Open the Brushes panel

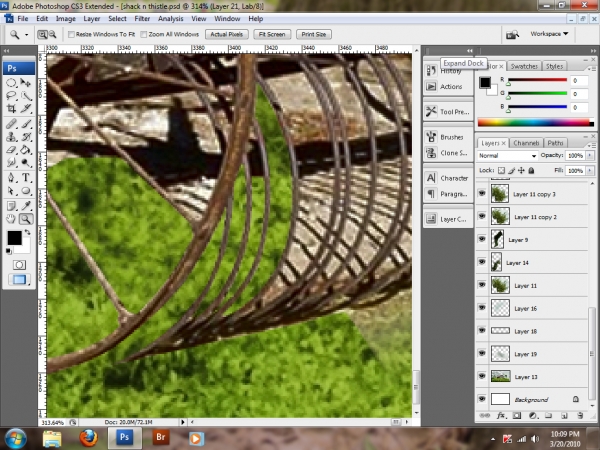click(448, 137)
